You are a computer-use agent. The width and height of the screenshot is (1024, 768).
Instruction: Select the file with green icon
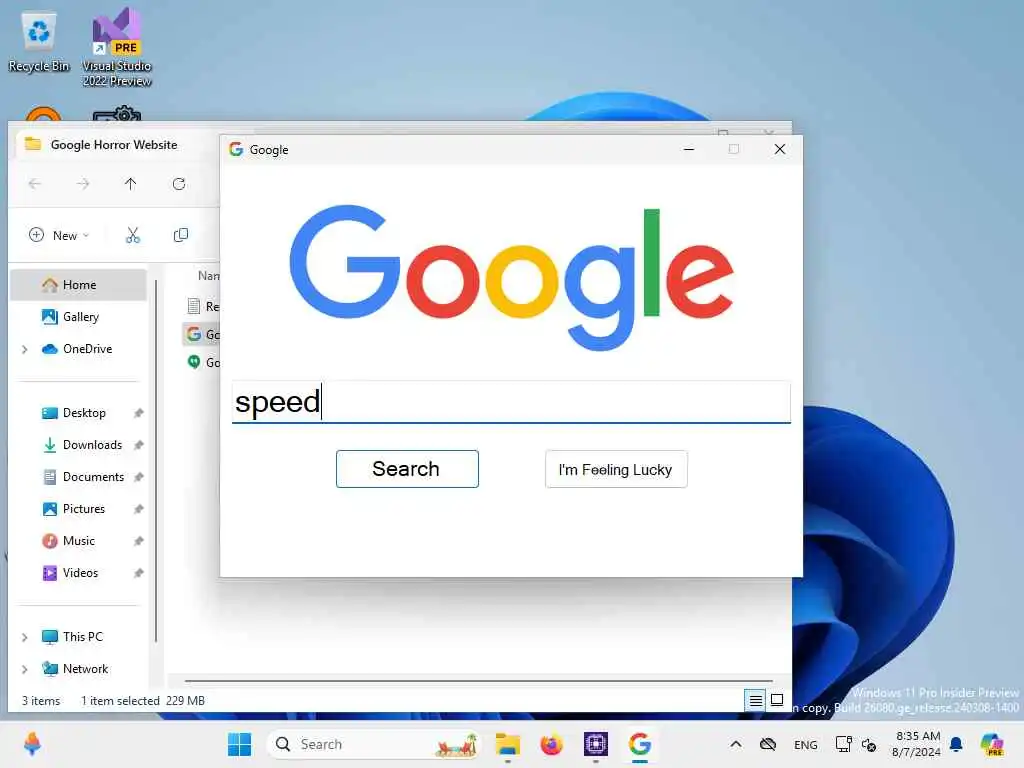pos(202,362)
